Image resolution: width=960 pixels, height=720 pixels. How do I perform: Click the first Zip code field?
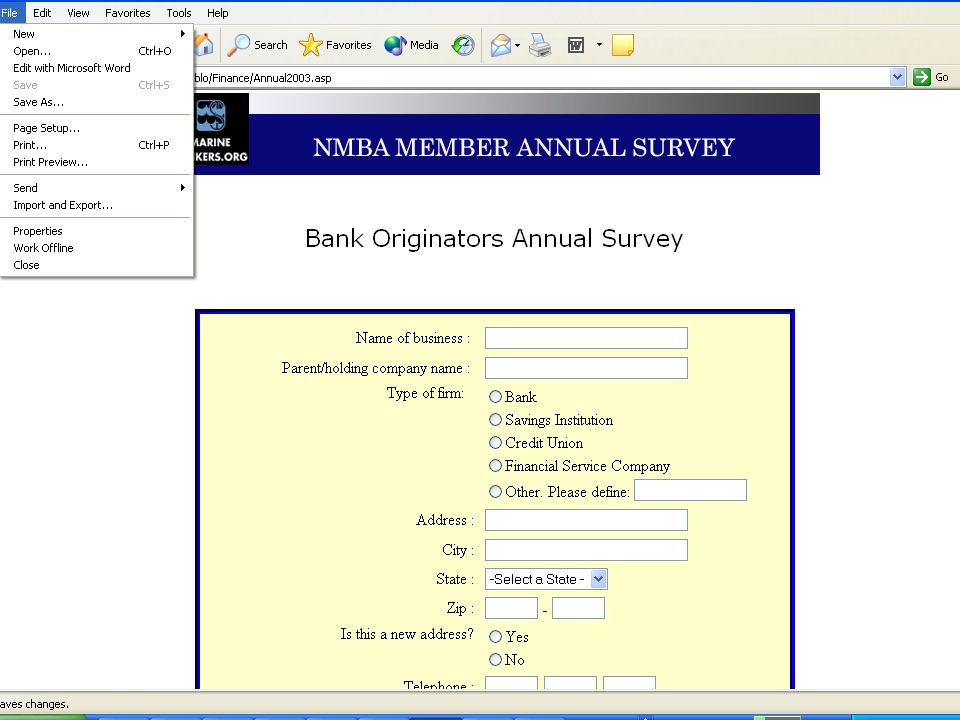pyautogui.click(x=511, y=608)
